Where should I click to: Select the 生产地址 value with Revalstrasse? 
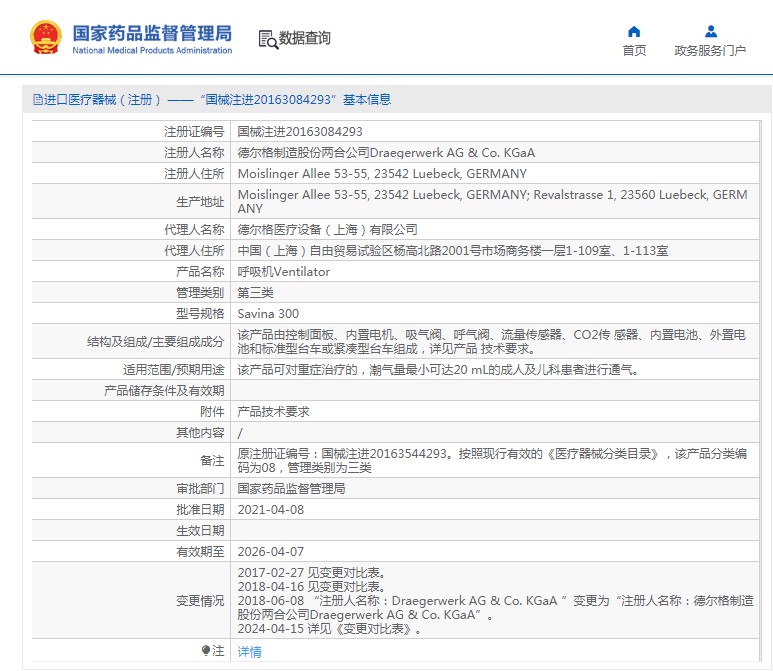(x=492, y=202)
